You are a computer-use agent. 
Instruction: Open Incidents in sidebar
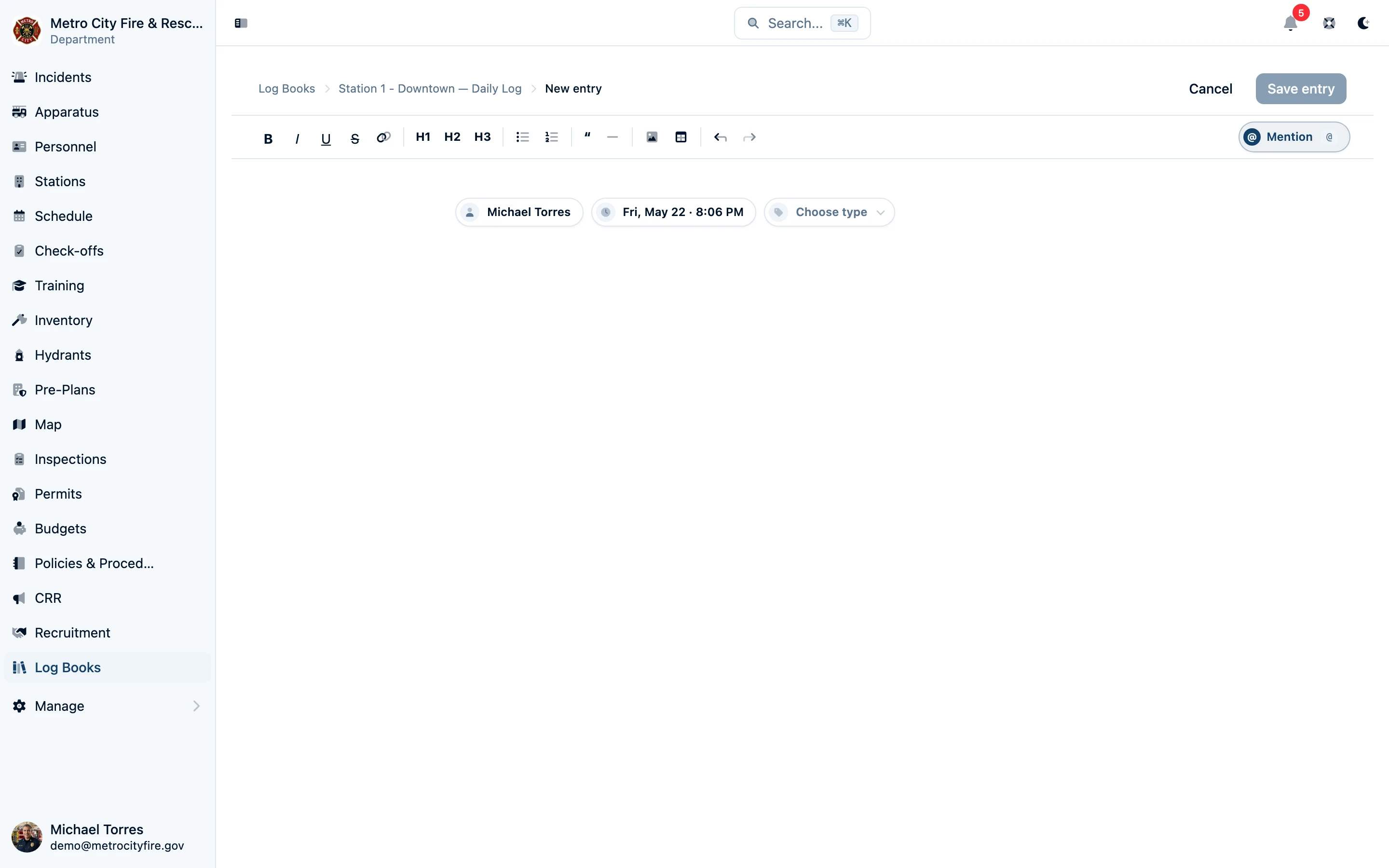108,78
